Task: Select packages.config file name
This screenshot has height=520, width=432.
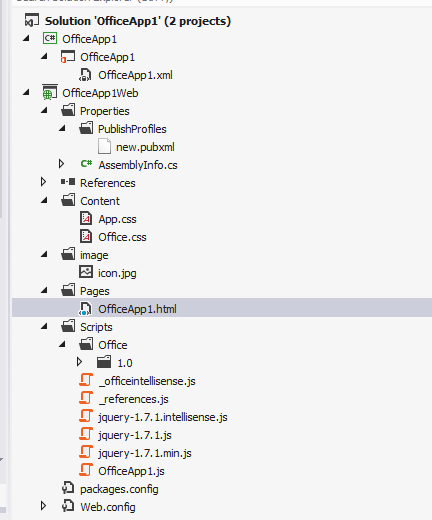Action: pyautogui.click(x=119, y=489)
